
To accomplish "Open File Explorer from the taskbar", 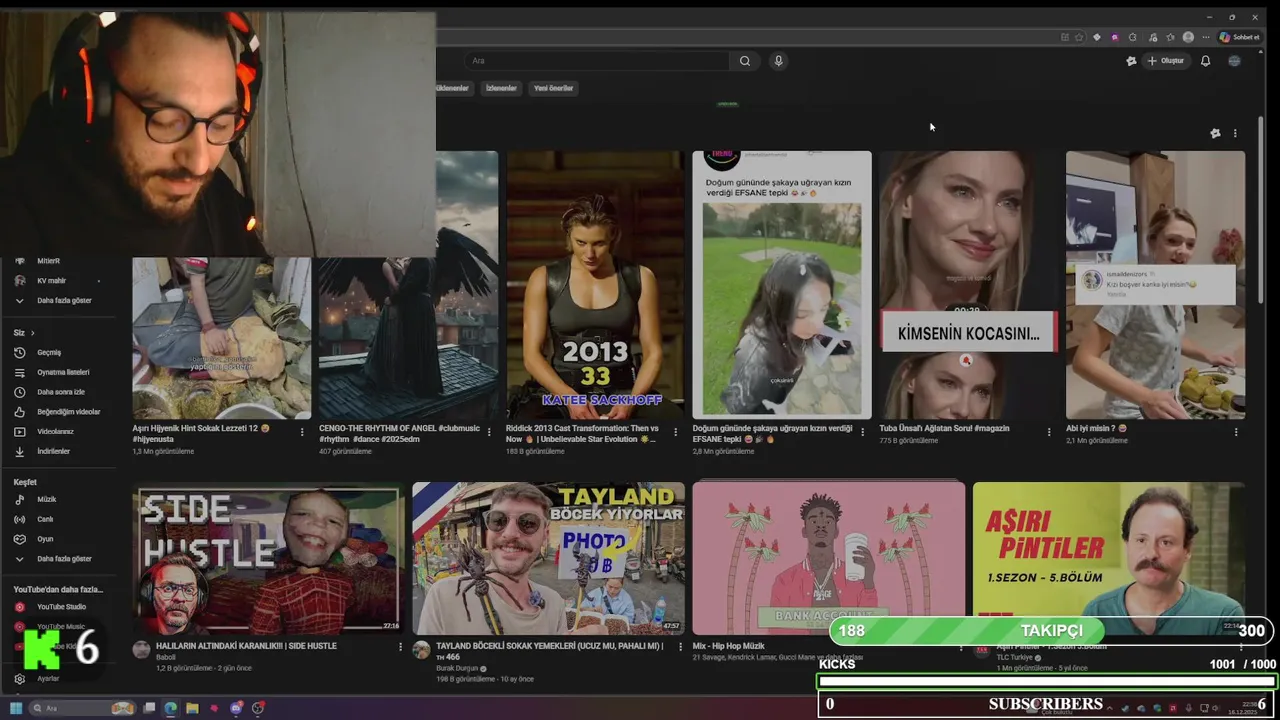I will tap(192, 708).
